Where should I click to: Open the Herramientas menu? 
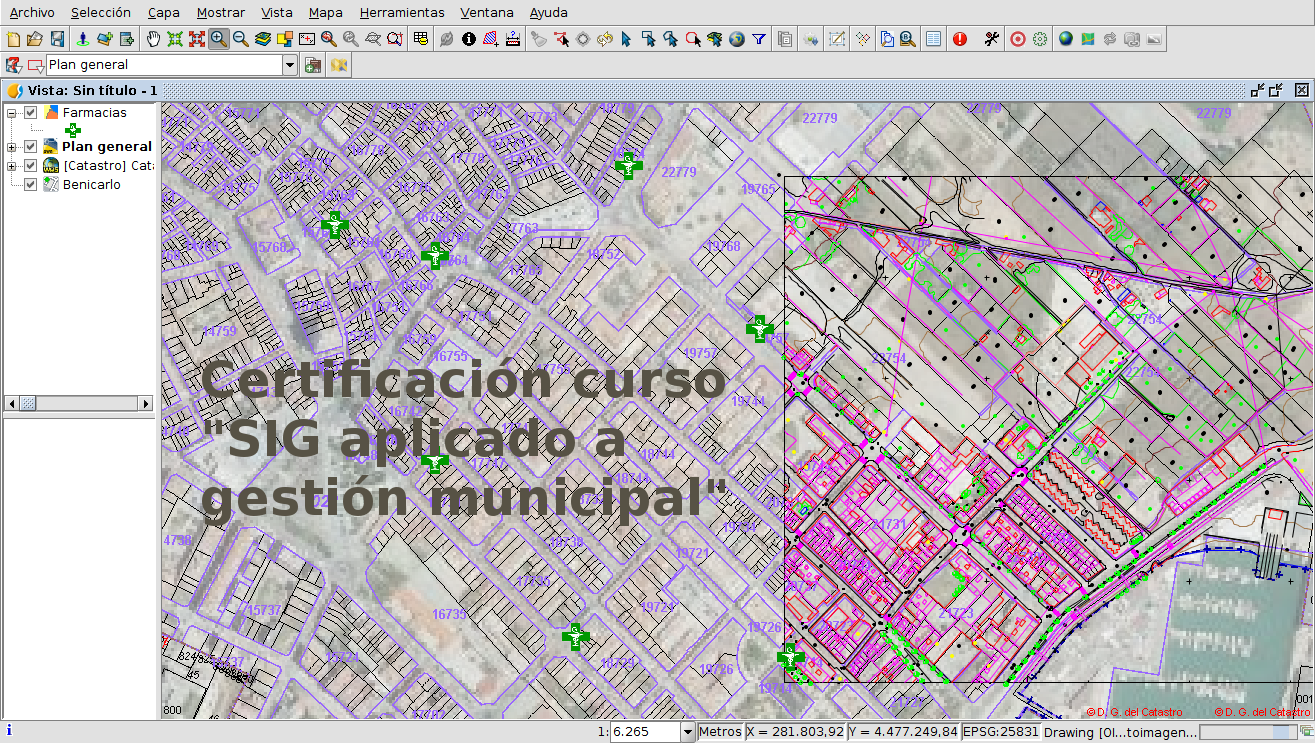point(401,13)
